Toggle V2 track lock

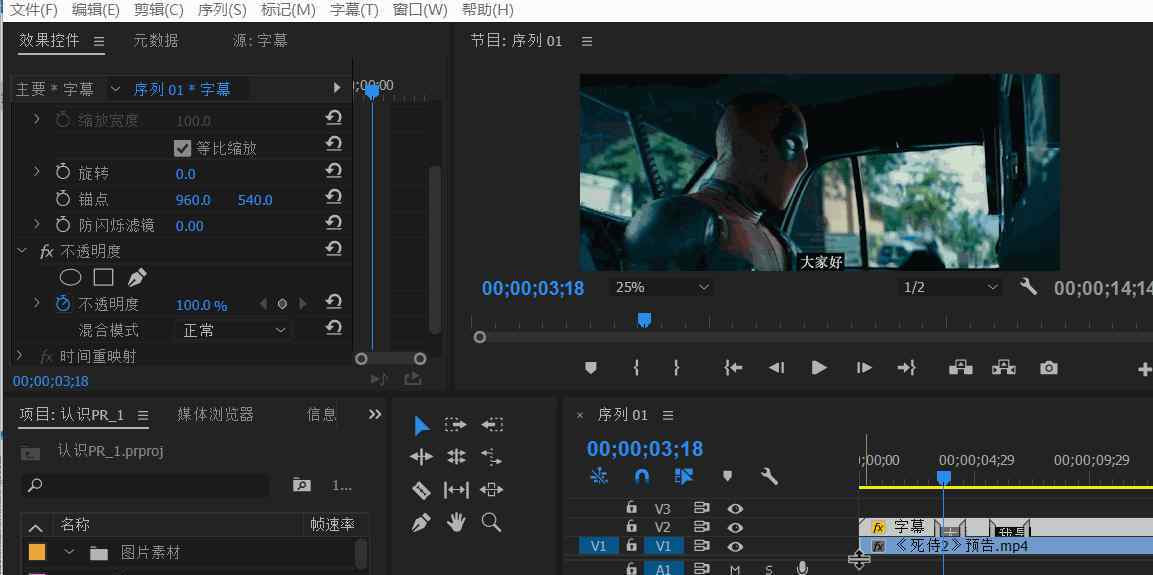coord(631,526)
